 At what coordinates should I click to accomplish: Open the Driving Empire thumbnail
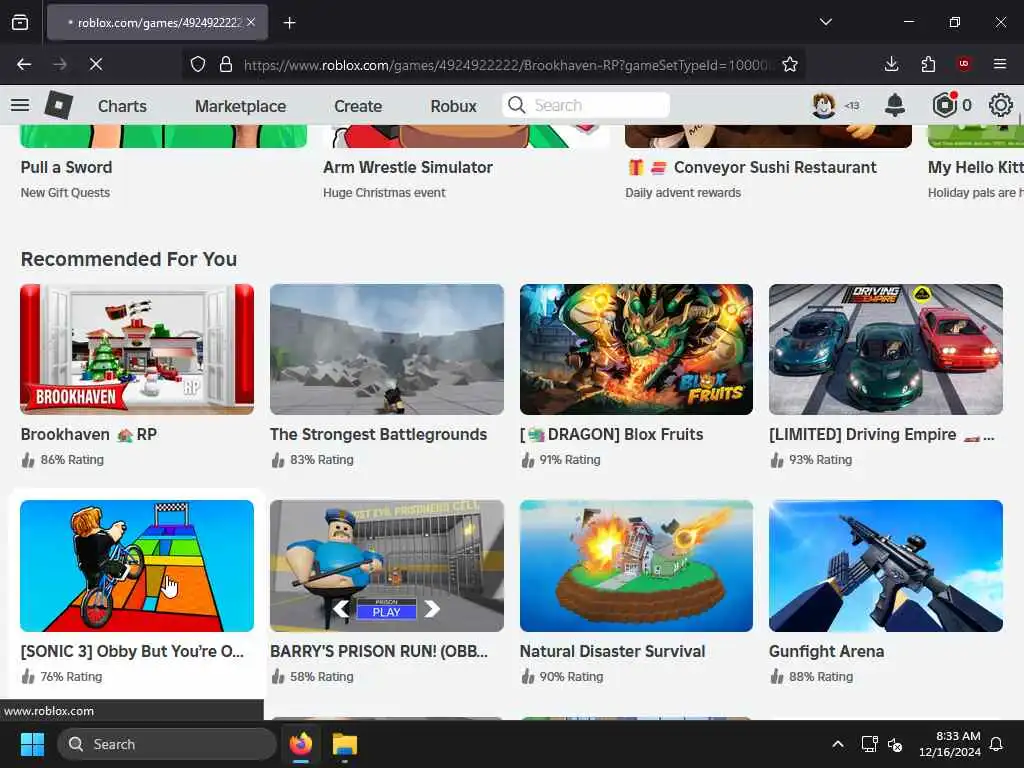(886, 349)
